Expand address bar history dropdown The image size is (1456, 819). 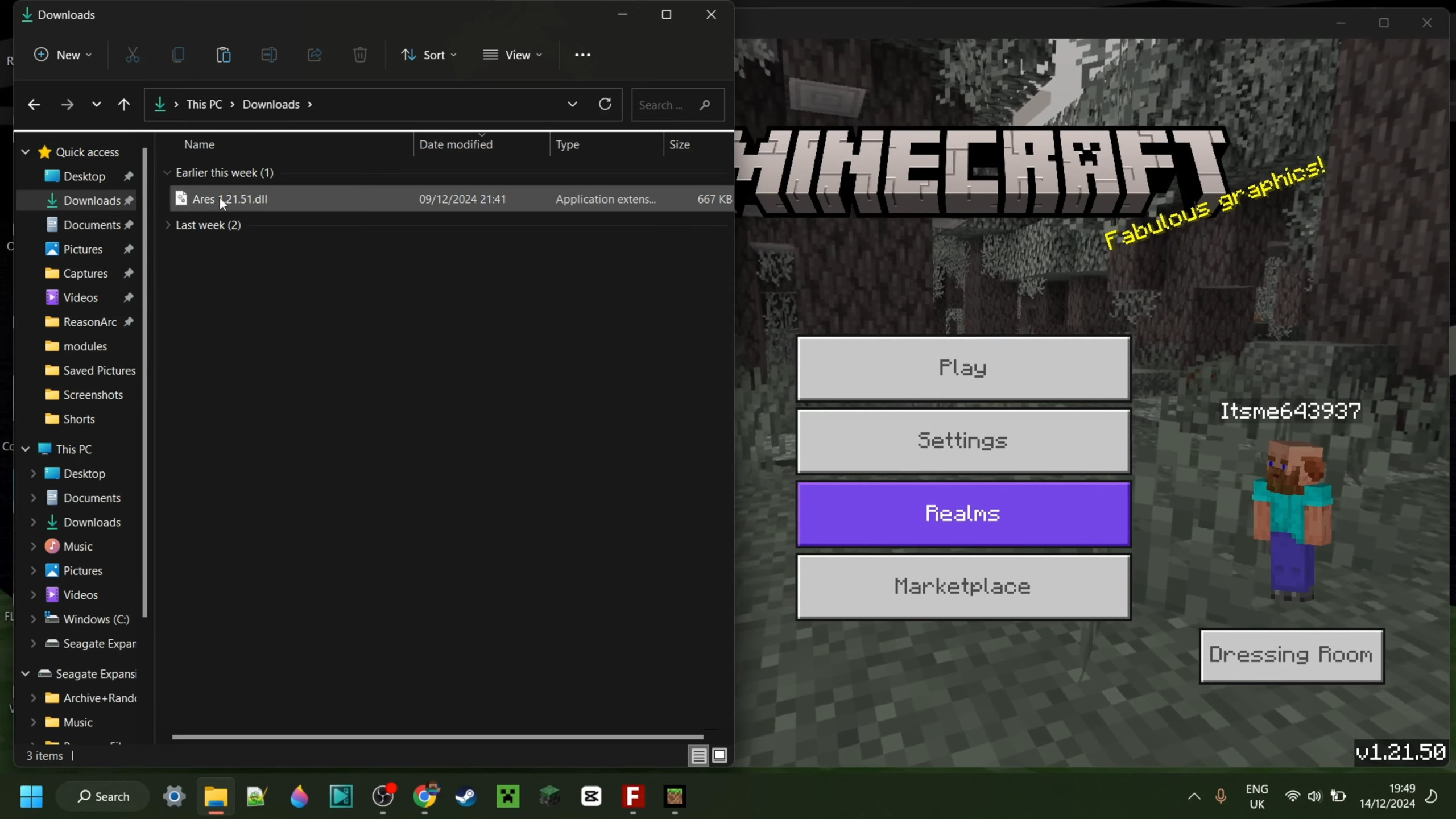pyautogui.click(x=572, y=104)
